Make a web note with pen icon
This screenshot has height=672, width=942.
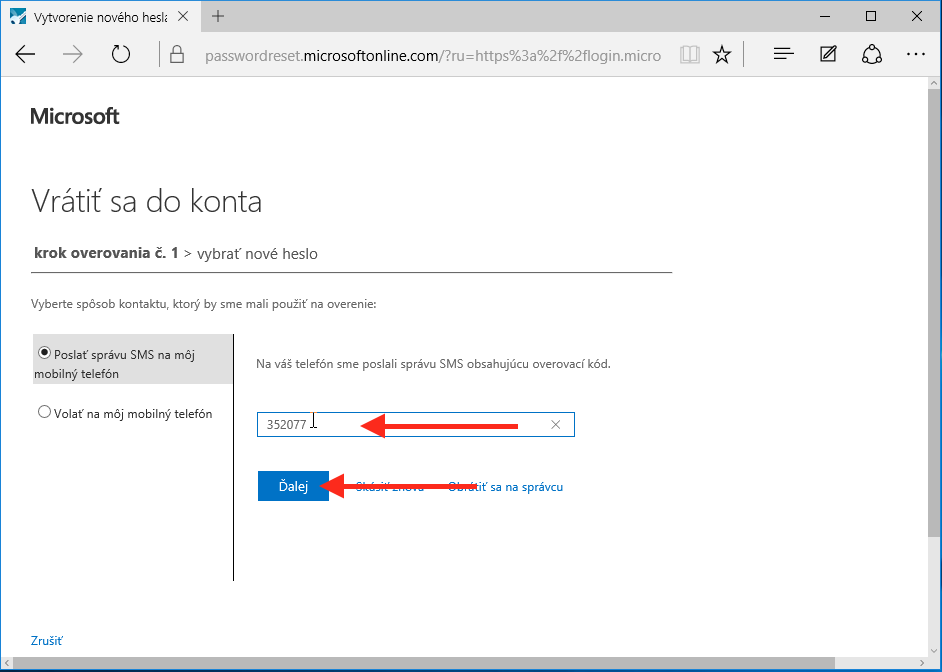[x=828, y=55]
